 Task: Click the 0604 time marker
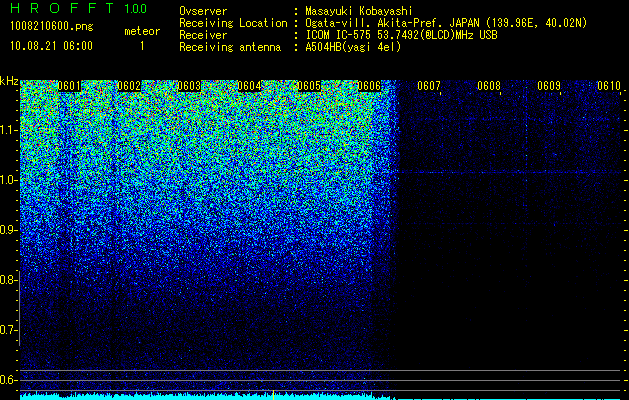point(249,86)
